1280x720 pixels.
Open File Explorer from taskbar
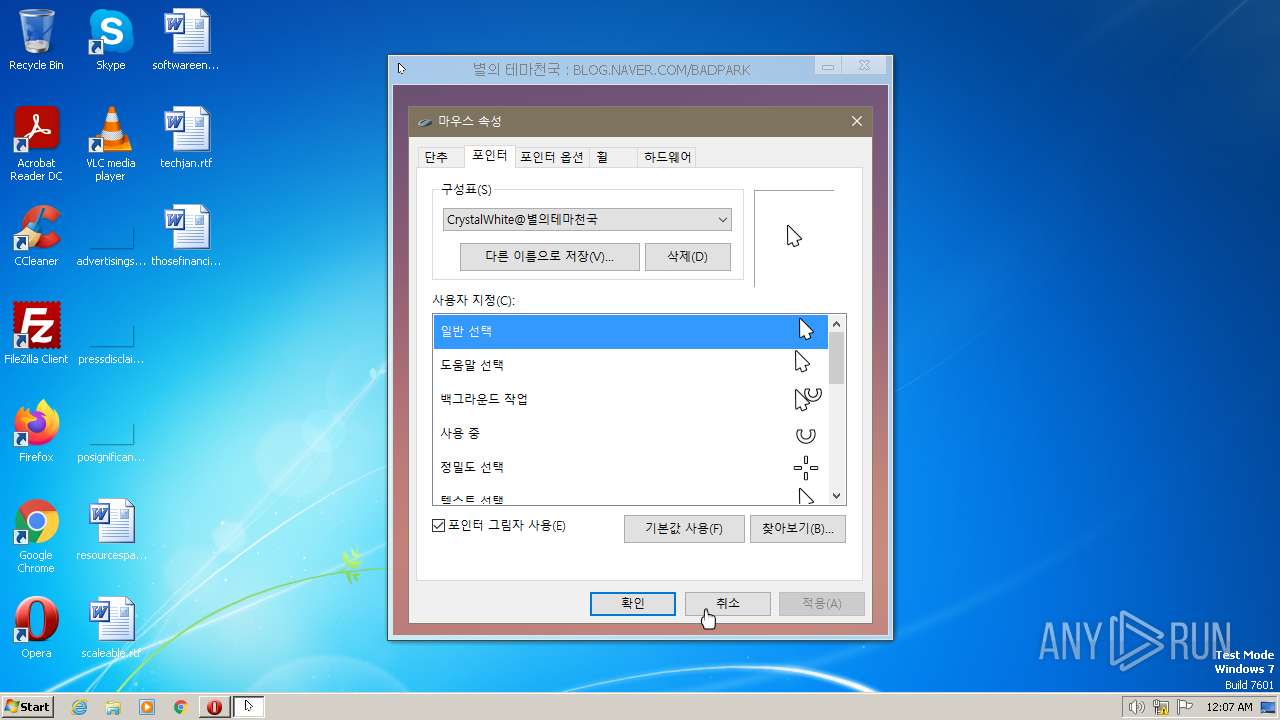pyautogui.click(x=113, y=707)
